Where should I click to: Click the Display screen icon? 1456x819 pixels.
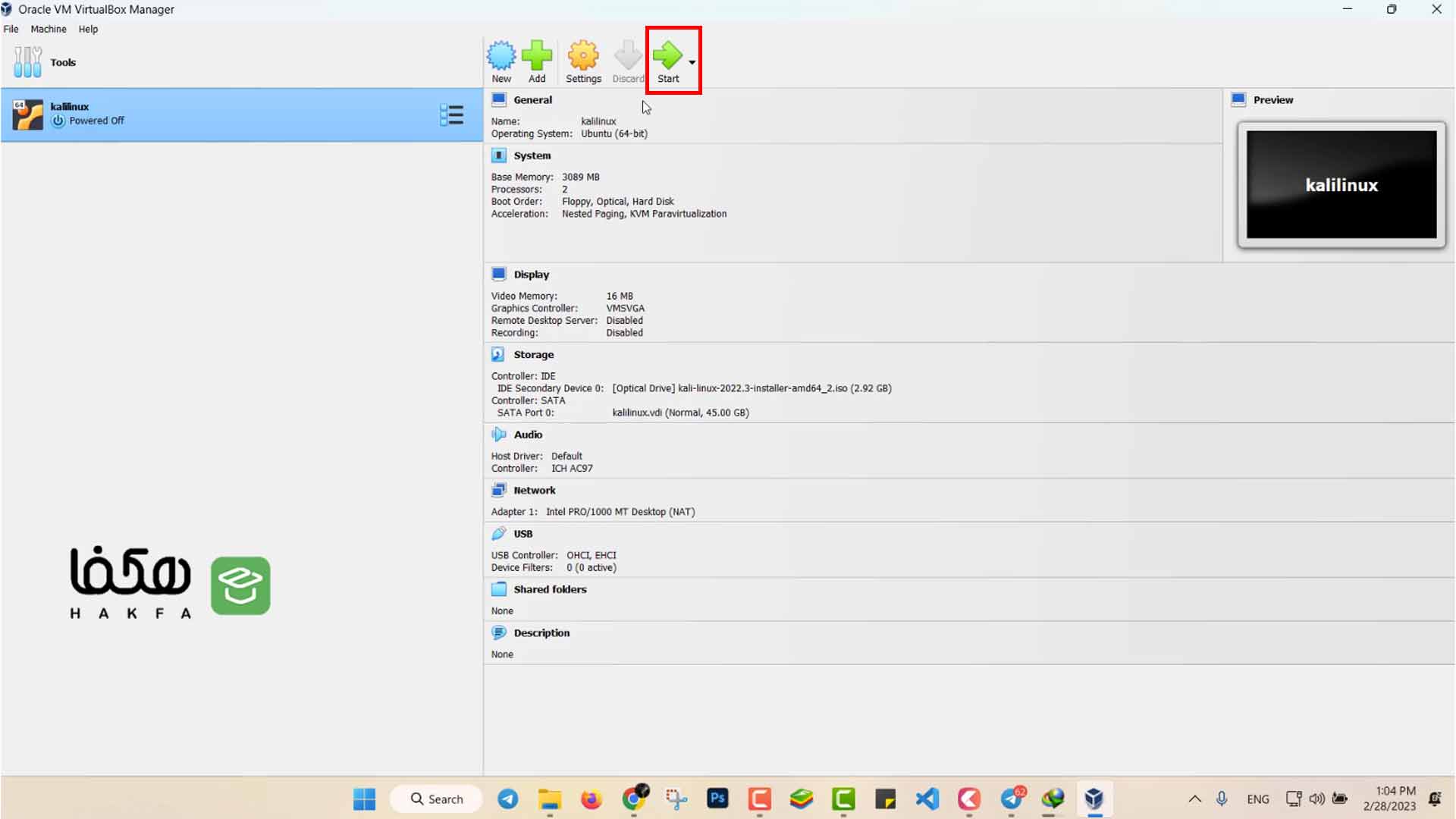(498, 274)
